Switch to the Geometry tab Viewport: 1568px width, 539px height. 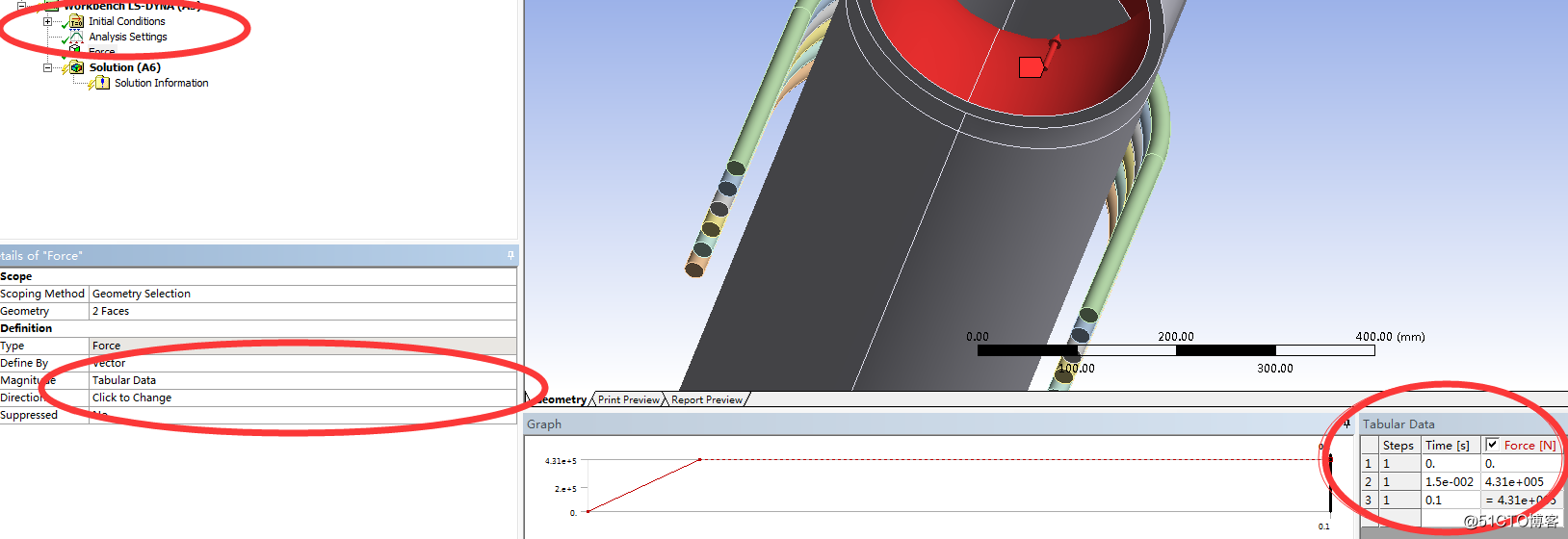[x=560, y=399]
